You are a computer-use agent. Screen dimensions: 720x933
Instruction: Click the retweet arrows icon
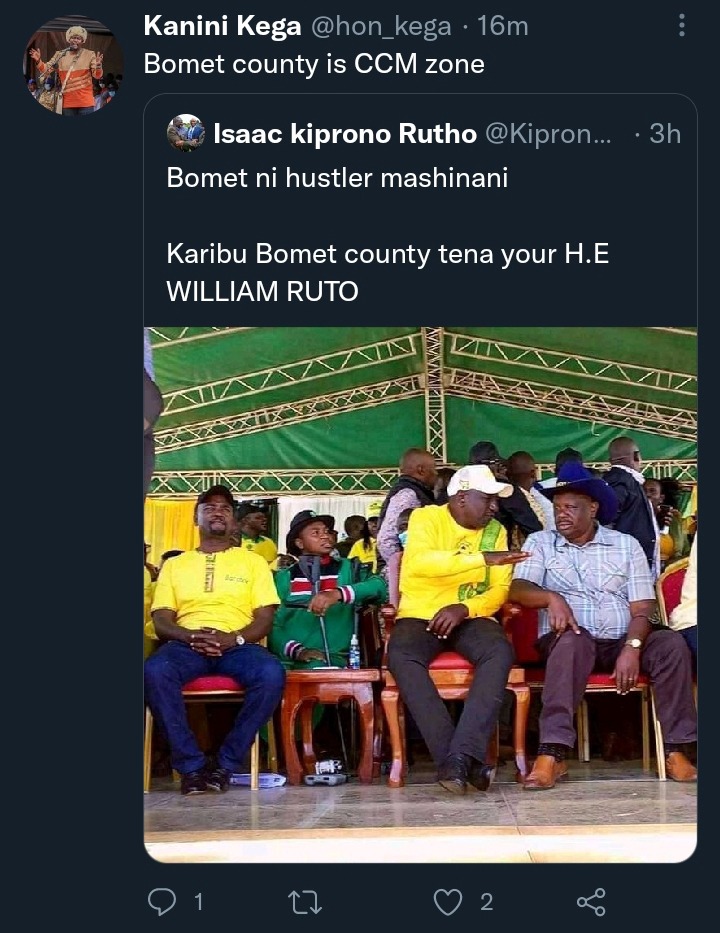pyautogui.click(x=305, y=902)
